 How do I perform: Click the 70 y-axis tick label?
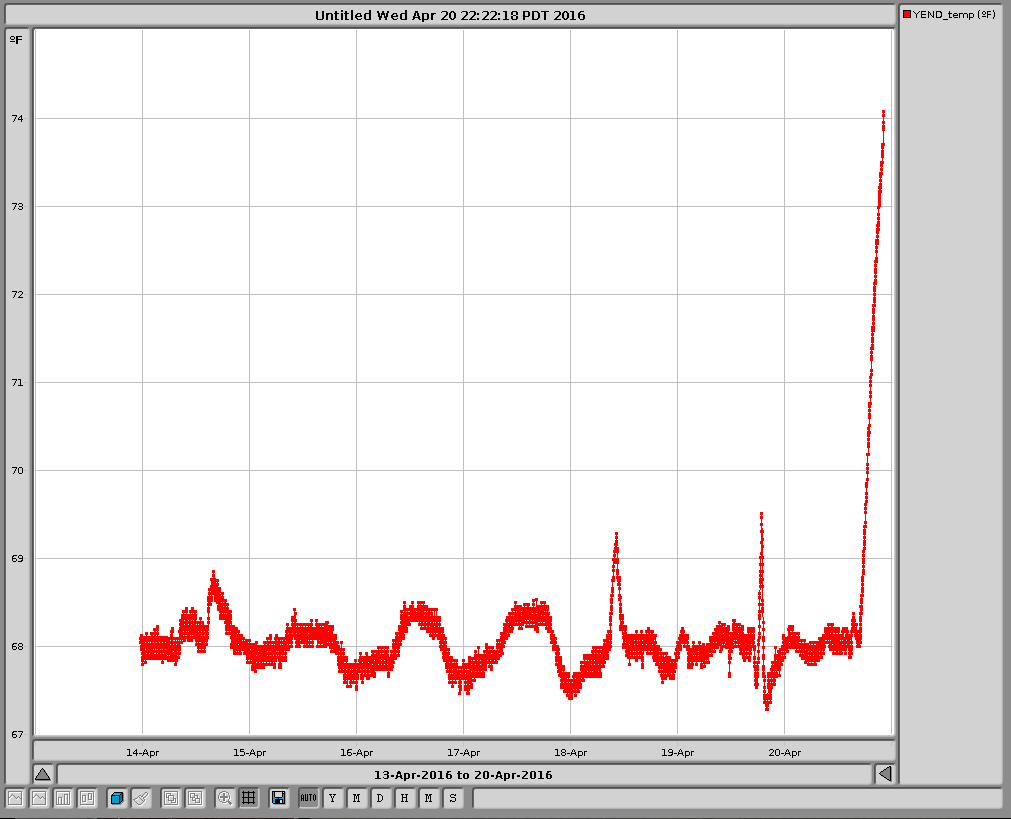click(x=17, y=471)
